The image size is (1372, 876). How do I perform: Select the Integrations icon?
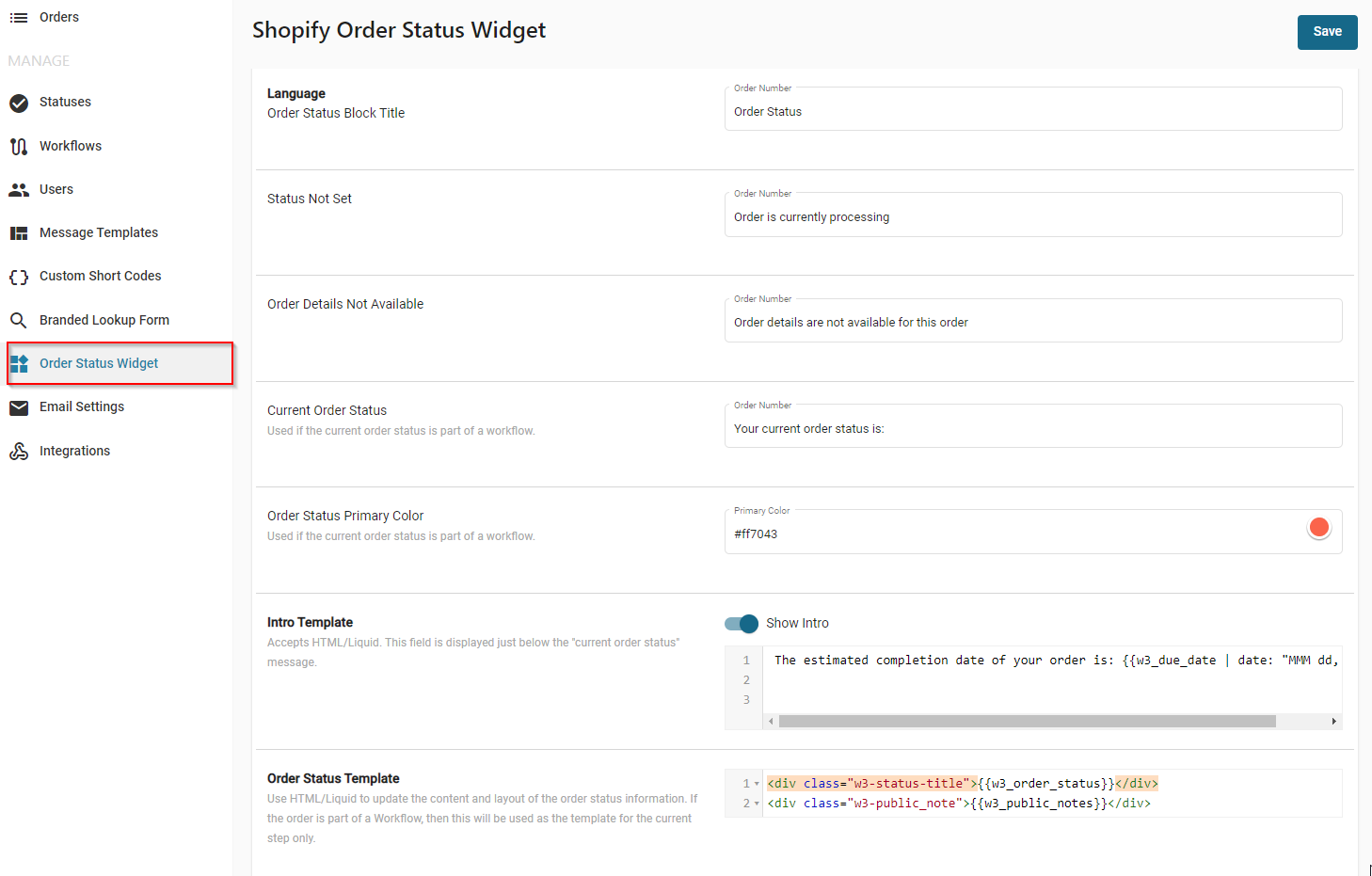[x=19, y=450]
